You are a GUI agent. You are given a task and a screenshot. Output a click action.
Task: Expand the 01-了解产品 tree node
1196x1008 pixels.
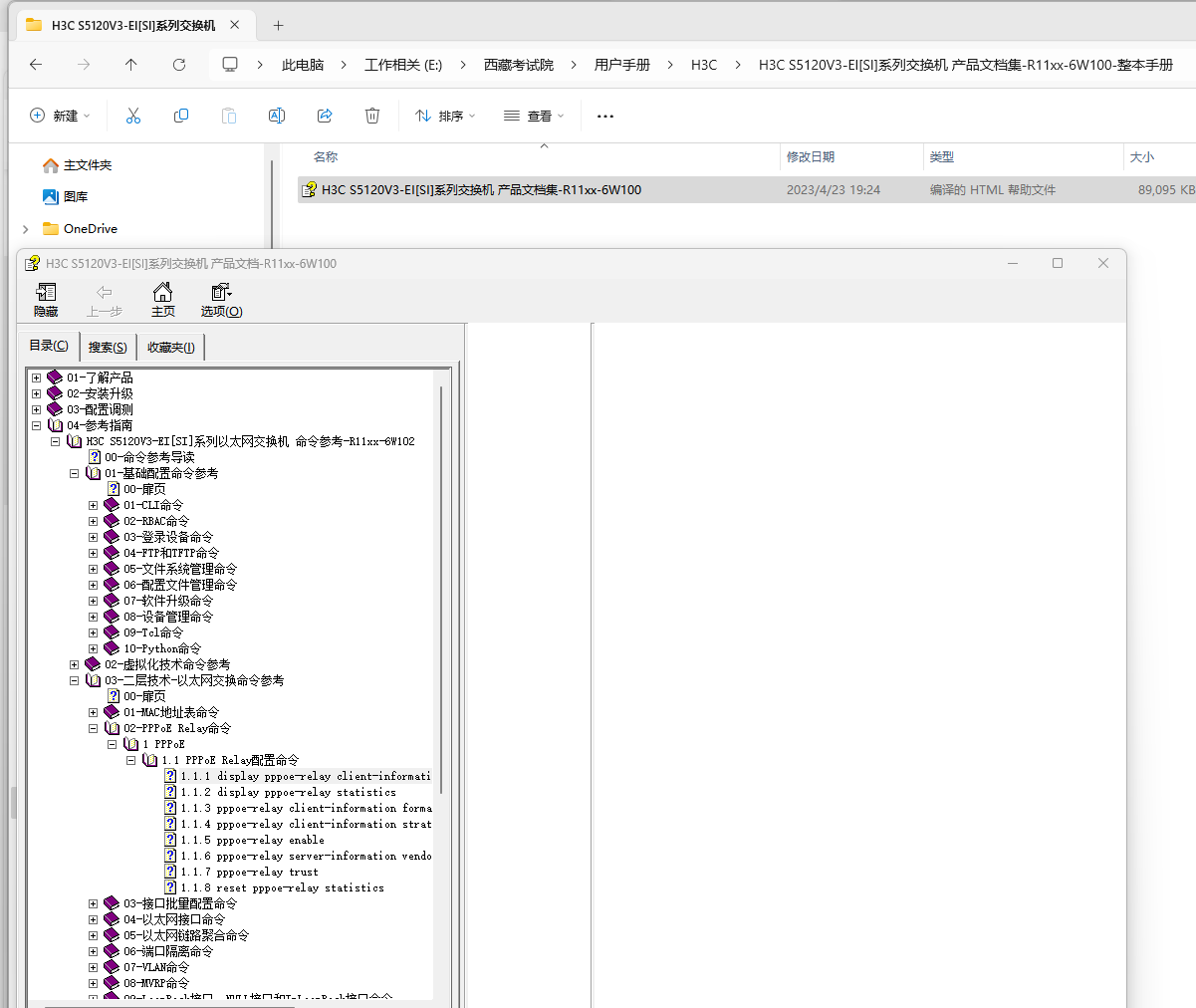point(37,378)
